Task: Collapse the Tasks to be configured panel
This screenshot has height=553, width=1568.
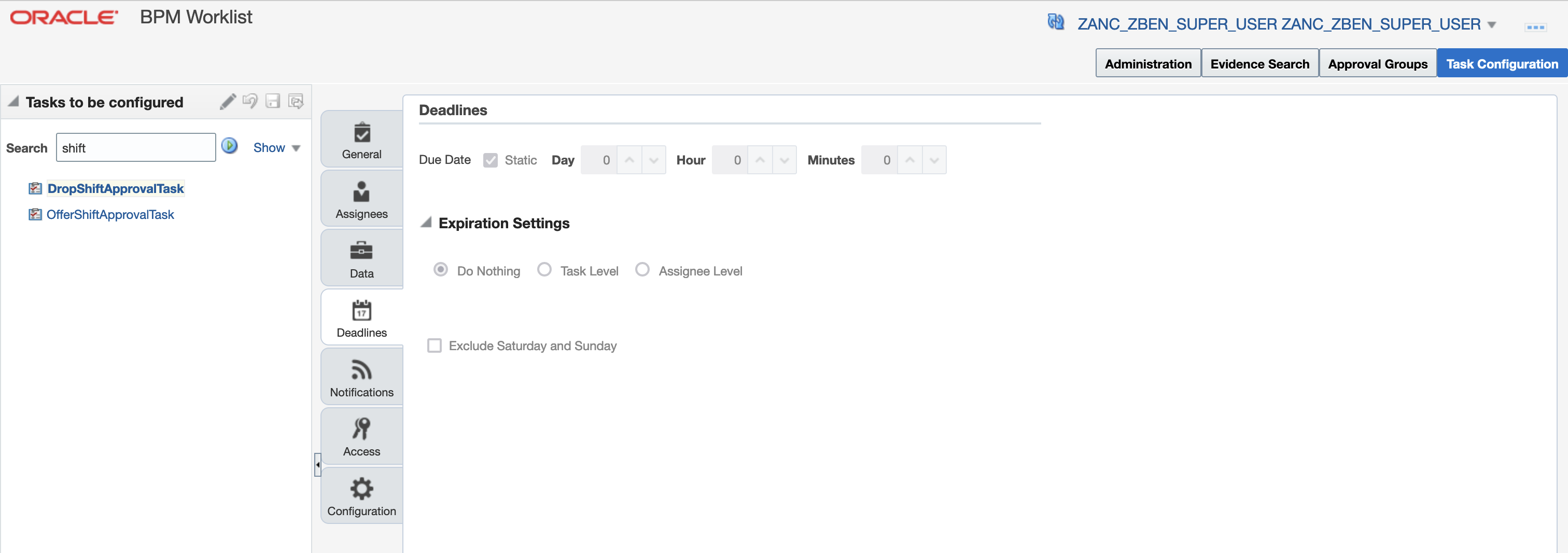Action: click(x=13, y=101)
